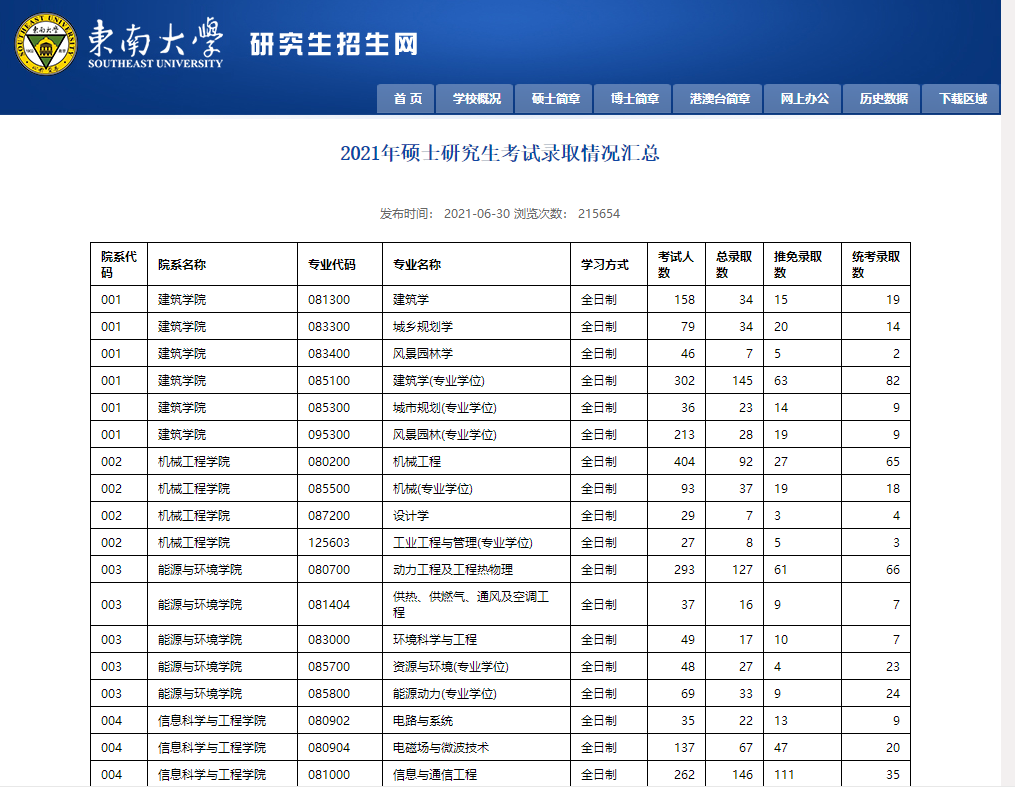
Task: Click the 2021年硕士研究生考试录取情况汇总 heading
Action: click(x=500, y=153)
